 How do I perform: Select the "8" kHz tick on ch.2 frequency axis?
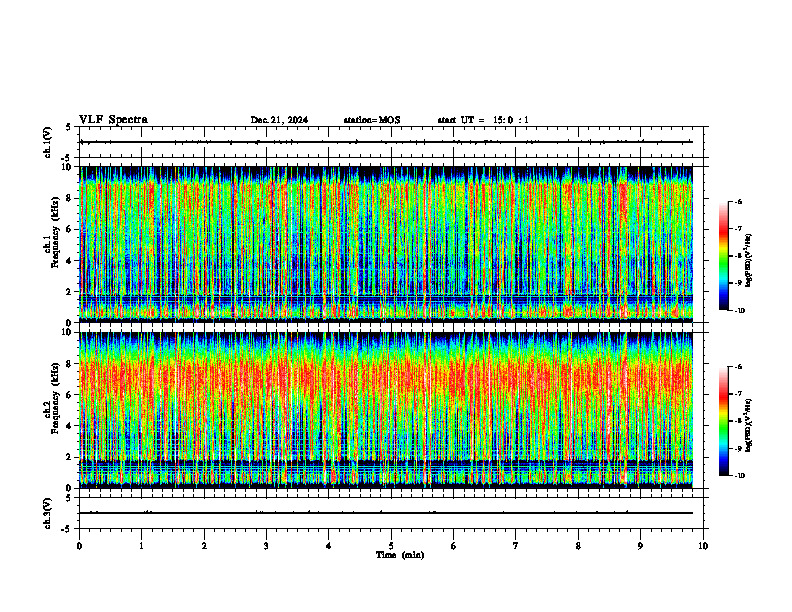[70, 364]
